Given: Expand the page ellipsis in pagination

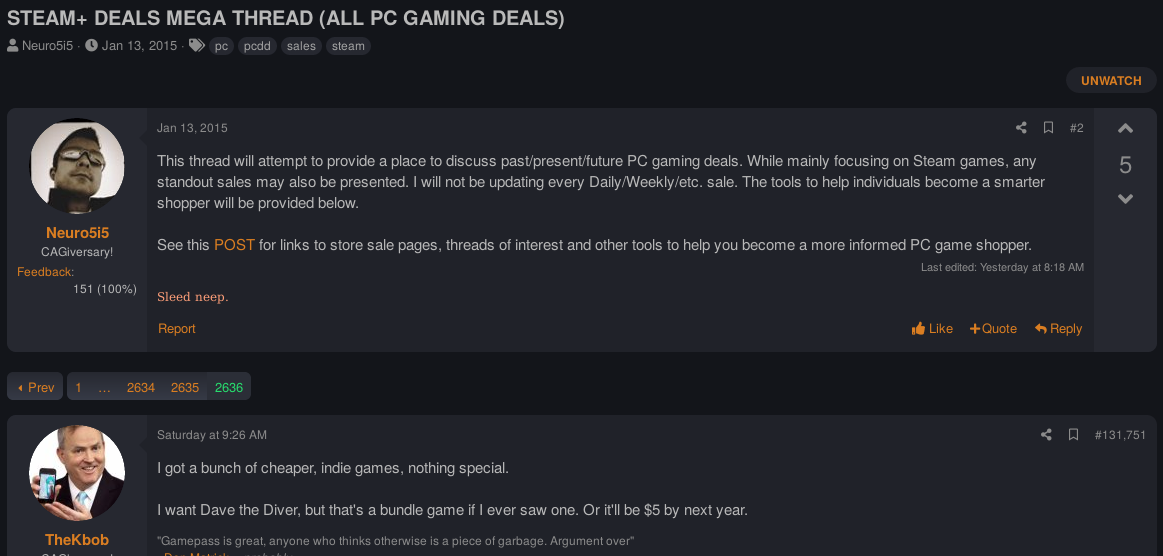Looking at the screenshot, I should tap(105, 387).
